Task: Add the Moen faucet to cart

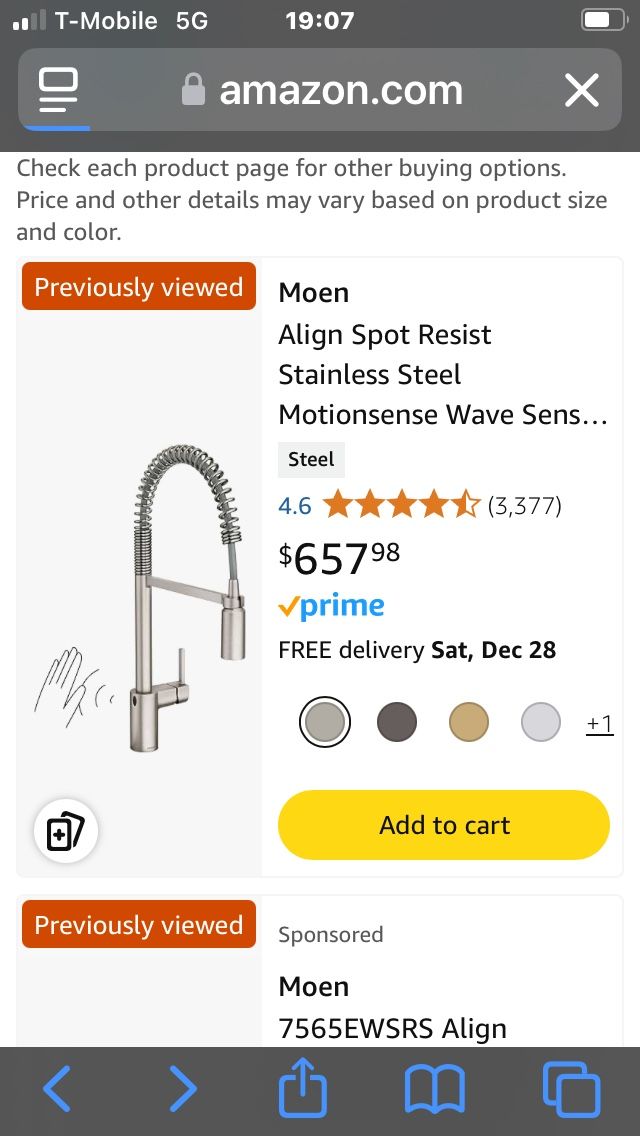Action: [x=444, y=825]
